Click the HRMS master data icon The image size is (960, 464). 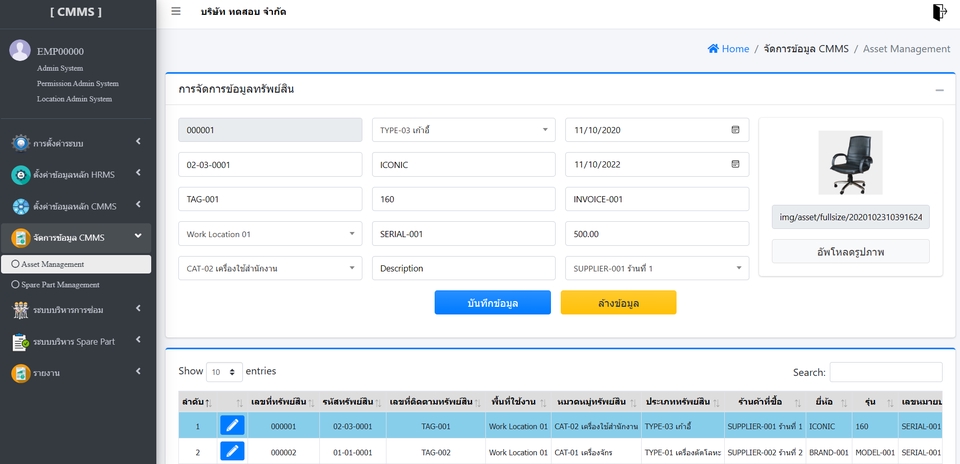21,175
